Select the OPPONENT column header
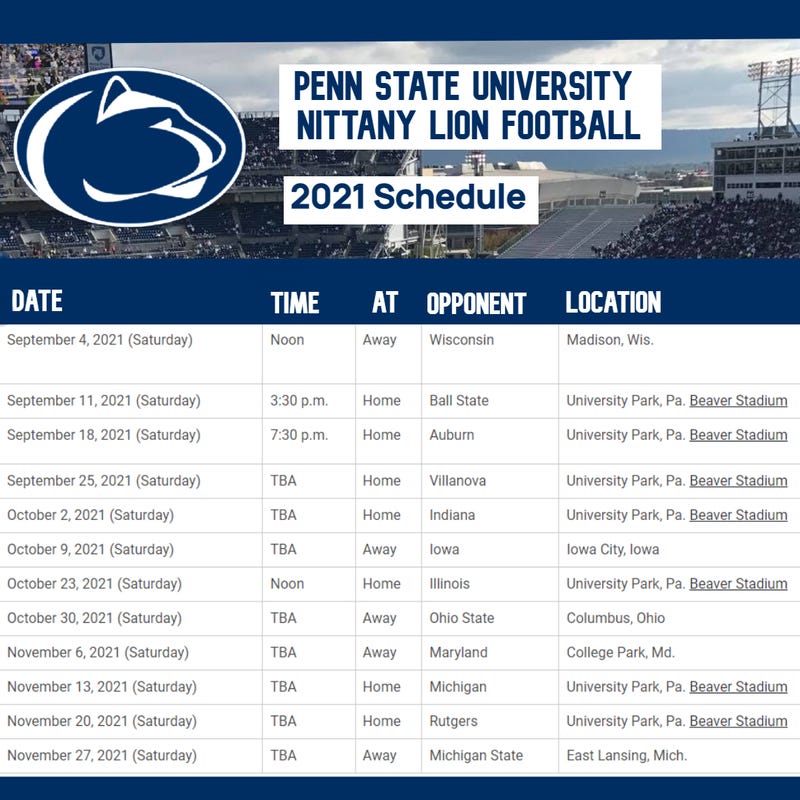The width and height of the screenshot is (800, 800). point(476,303)
